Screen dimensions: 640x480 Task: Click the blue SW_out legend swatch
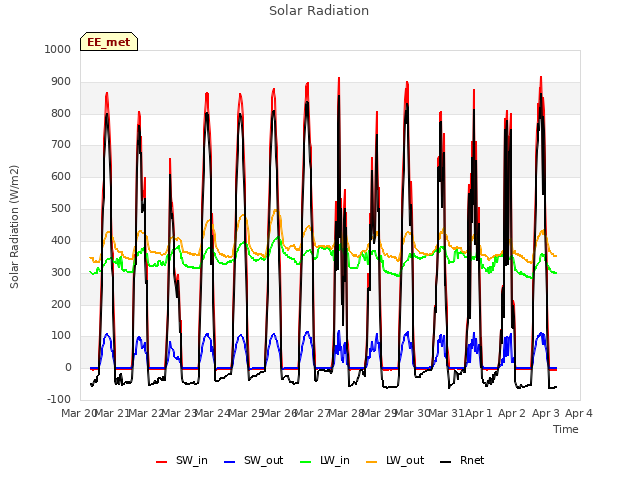(x=230, y=462)
